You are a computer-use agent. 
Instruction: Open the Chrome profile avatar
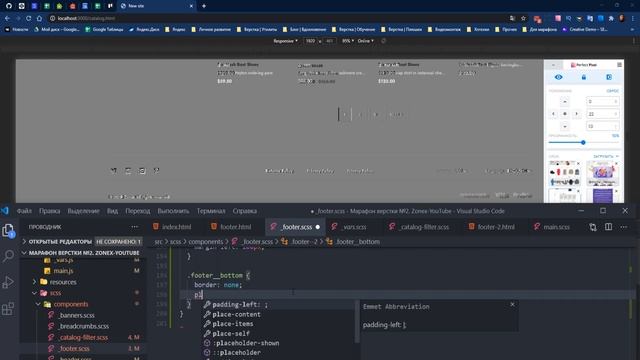[622, 18]
